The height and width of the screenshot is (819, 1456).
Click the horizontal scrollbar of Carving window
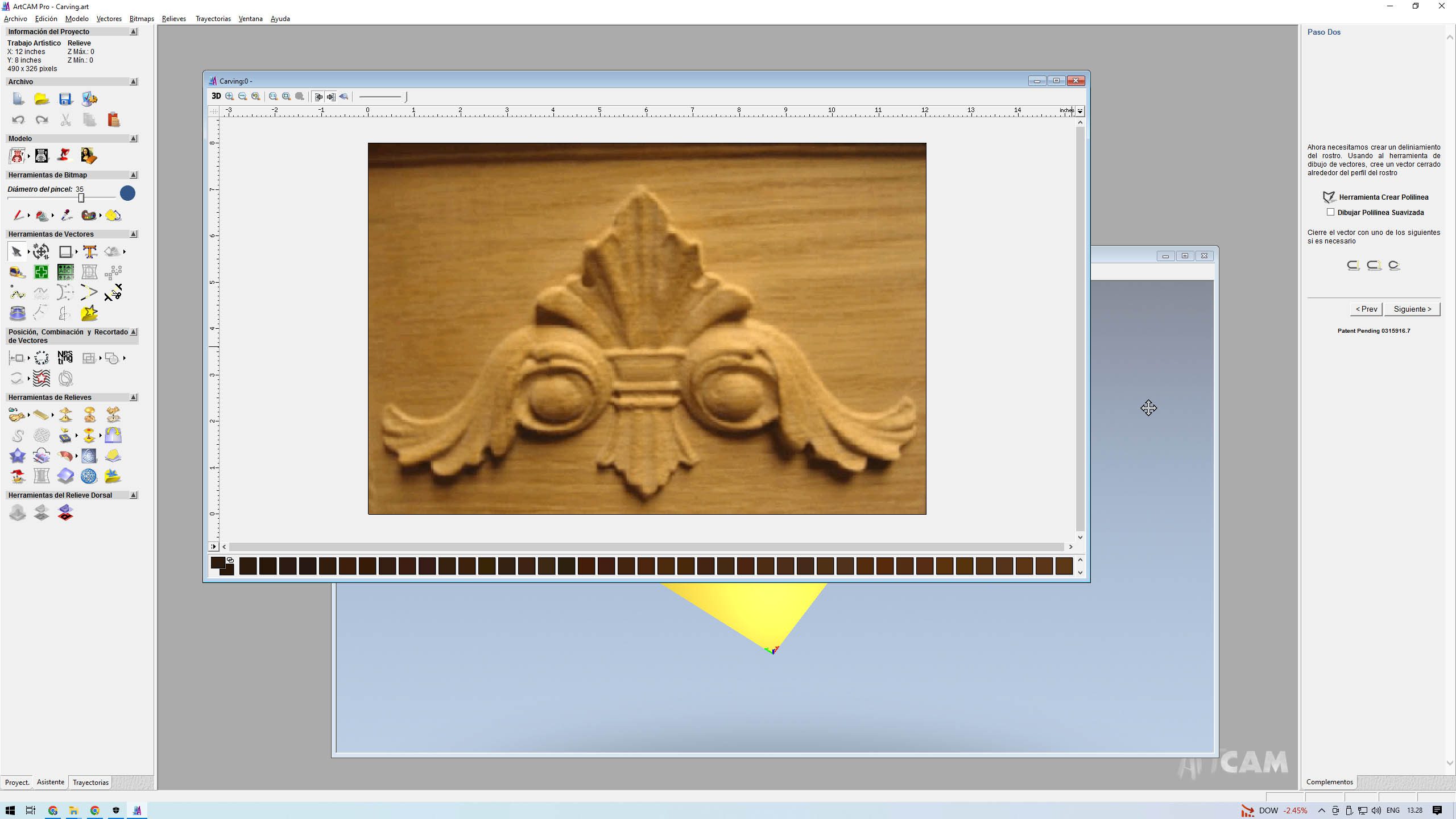pyautogui.click(x=646, y=547)
